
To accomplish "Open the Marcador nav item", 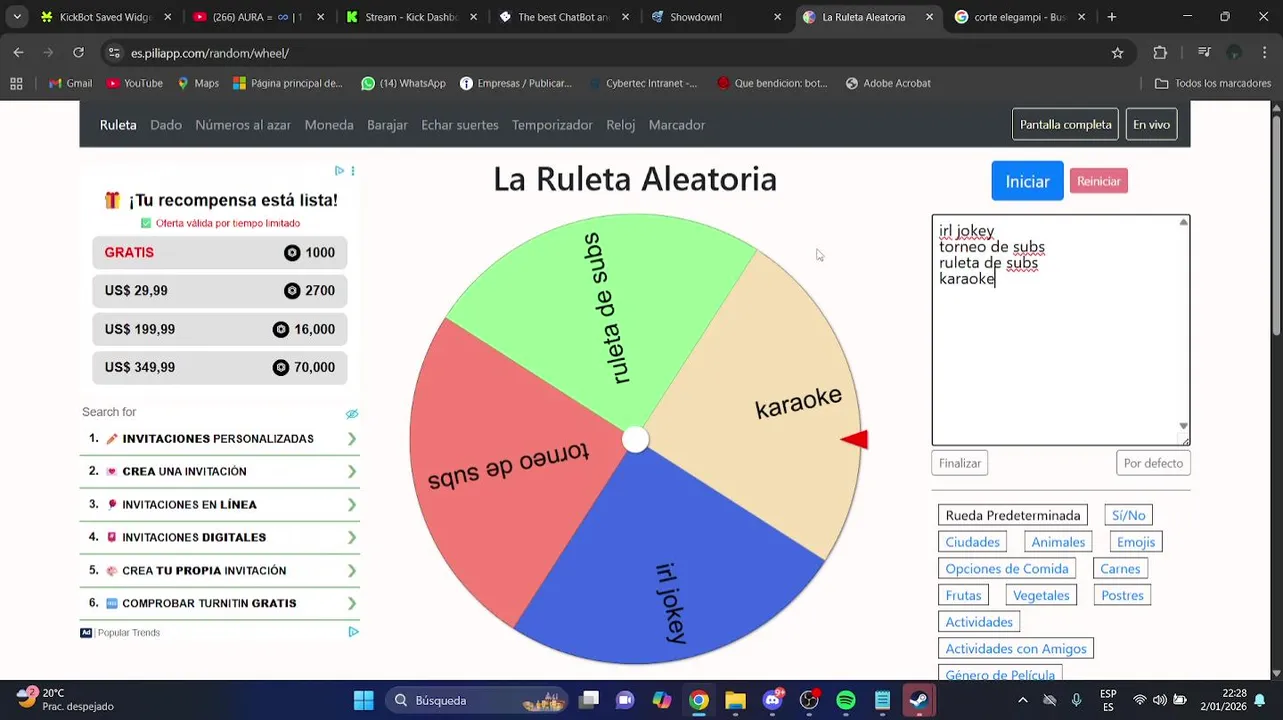I will pos(677,125).
